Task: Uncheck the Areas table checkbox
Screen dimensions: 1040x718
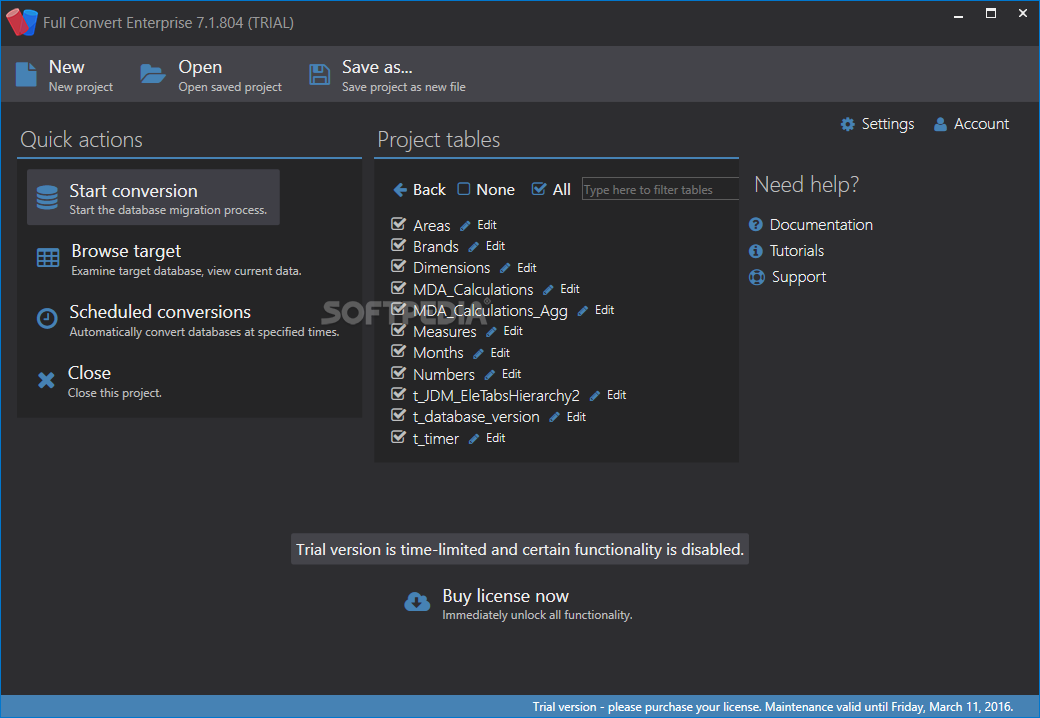Action: click(398, 224)
